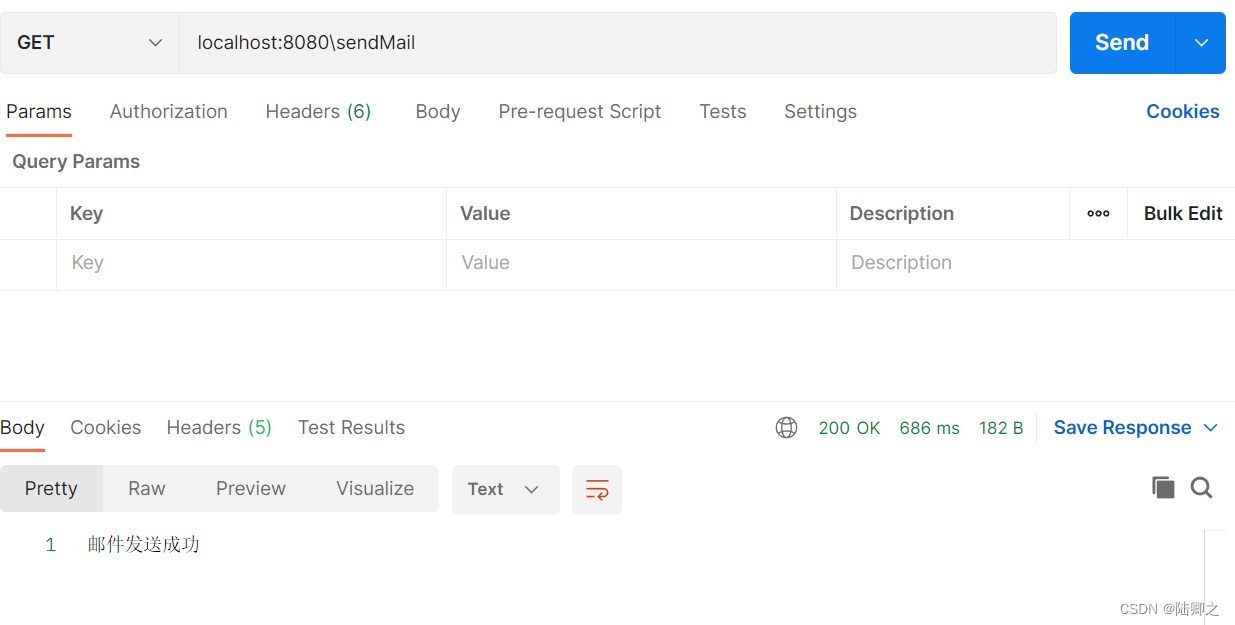Click the wrap lines icon next to Text dropdown
This screenshot has width=1235, height=625.
(596, 490)
